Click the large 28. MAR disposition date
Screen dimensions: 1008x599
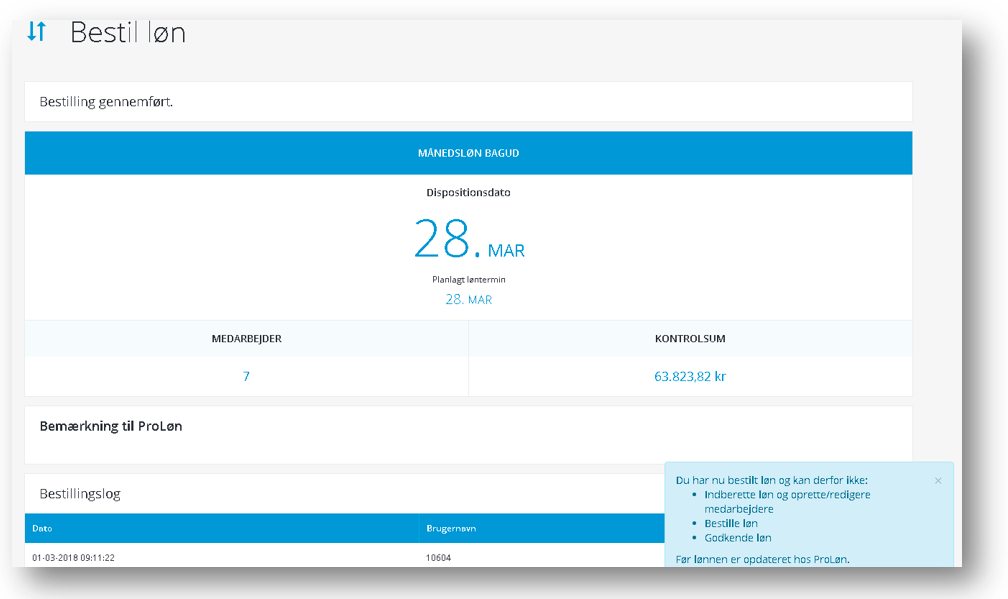468,240
